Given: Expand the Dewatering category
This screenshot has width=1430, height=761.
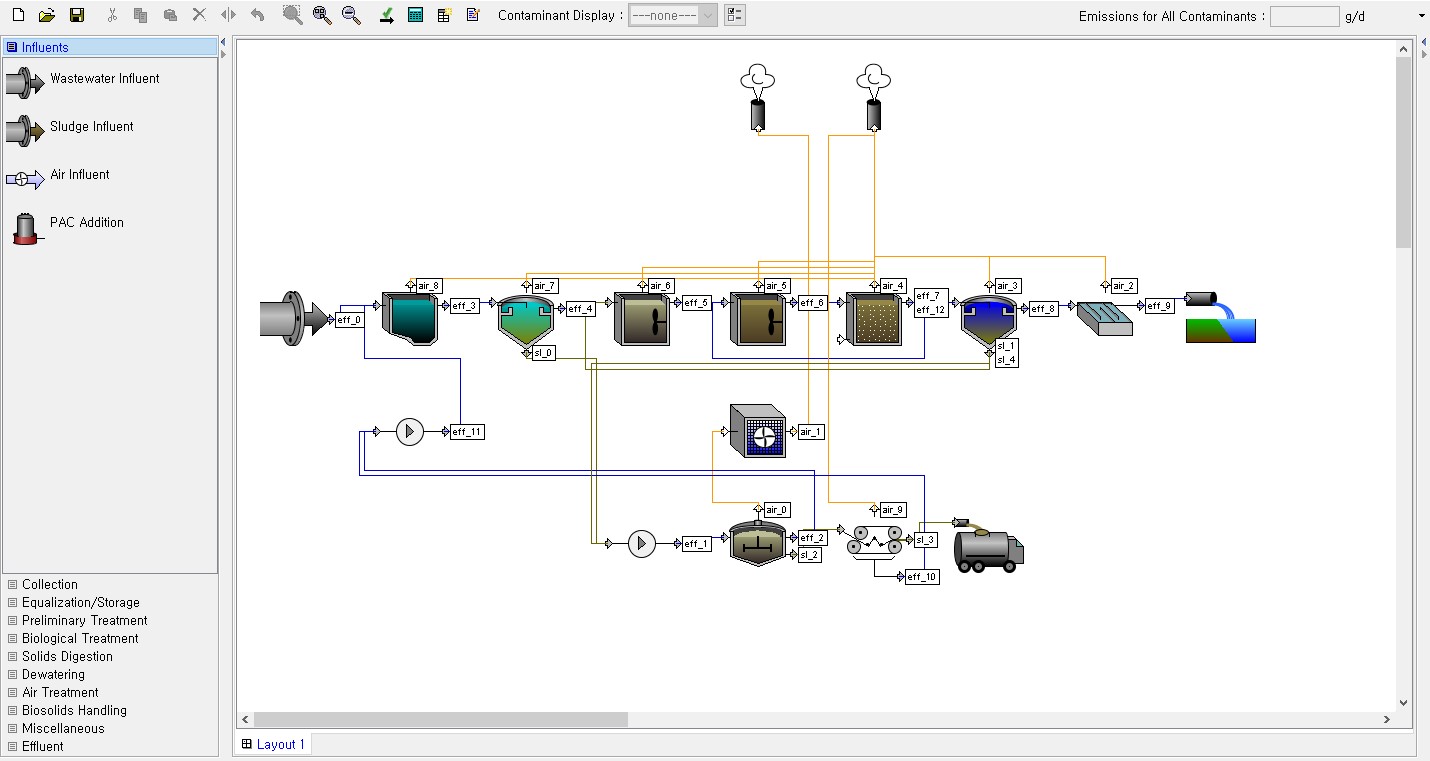Looking at the screenshot, I should click(53, 674).
